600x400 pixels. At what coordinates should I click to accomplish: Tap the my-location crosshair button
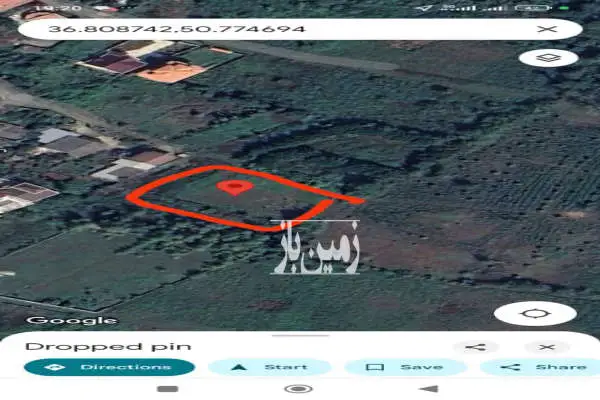(x=535, y=314)
